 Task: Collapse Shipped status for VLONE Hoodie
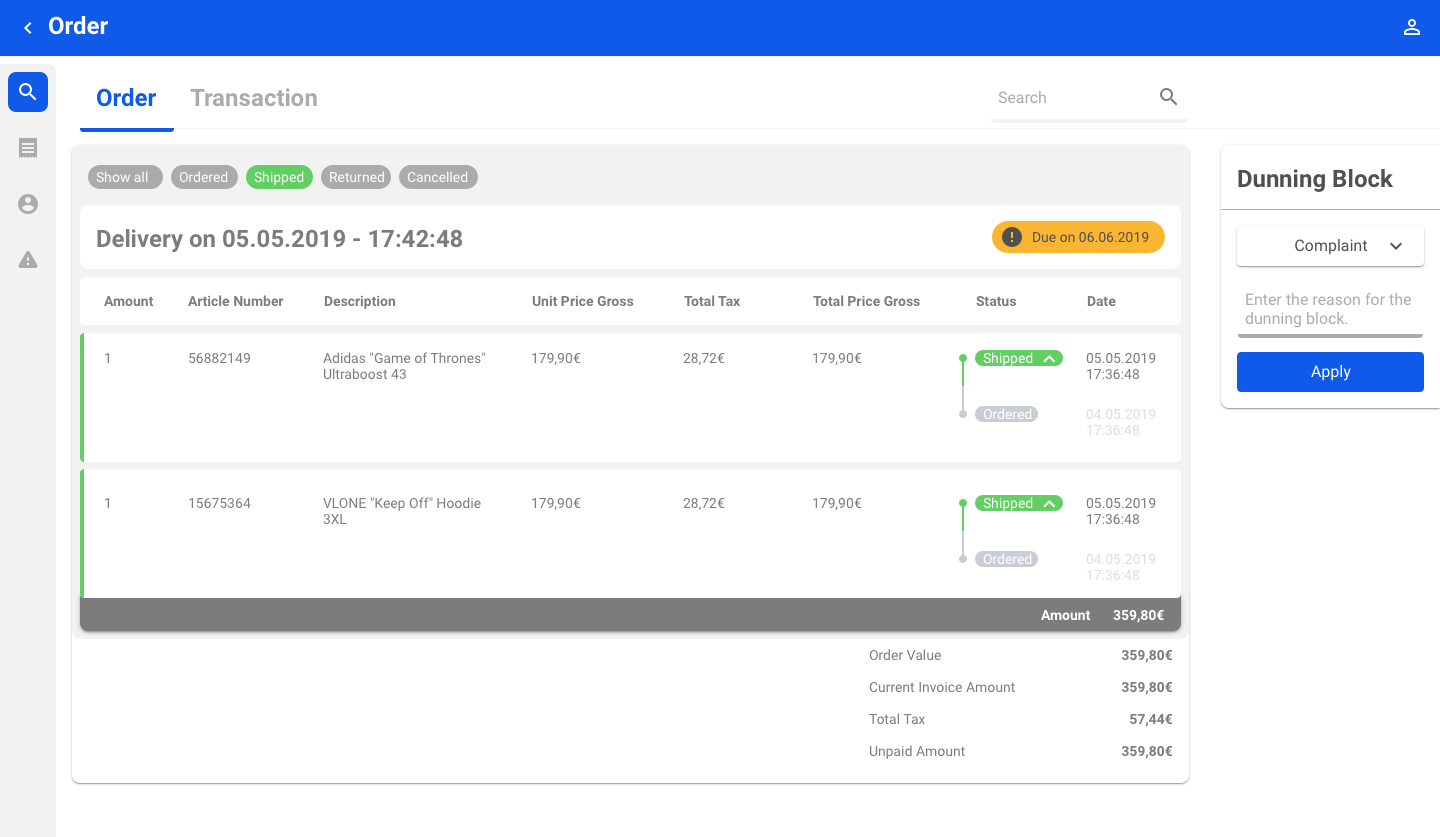(x=1049, y=503)
